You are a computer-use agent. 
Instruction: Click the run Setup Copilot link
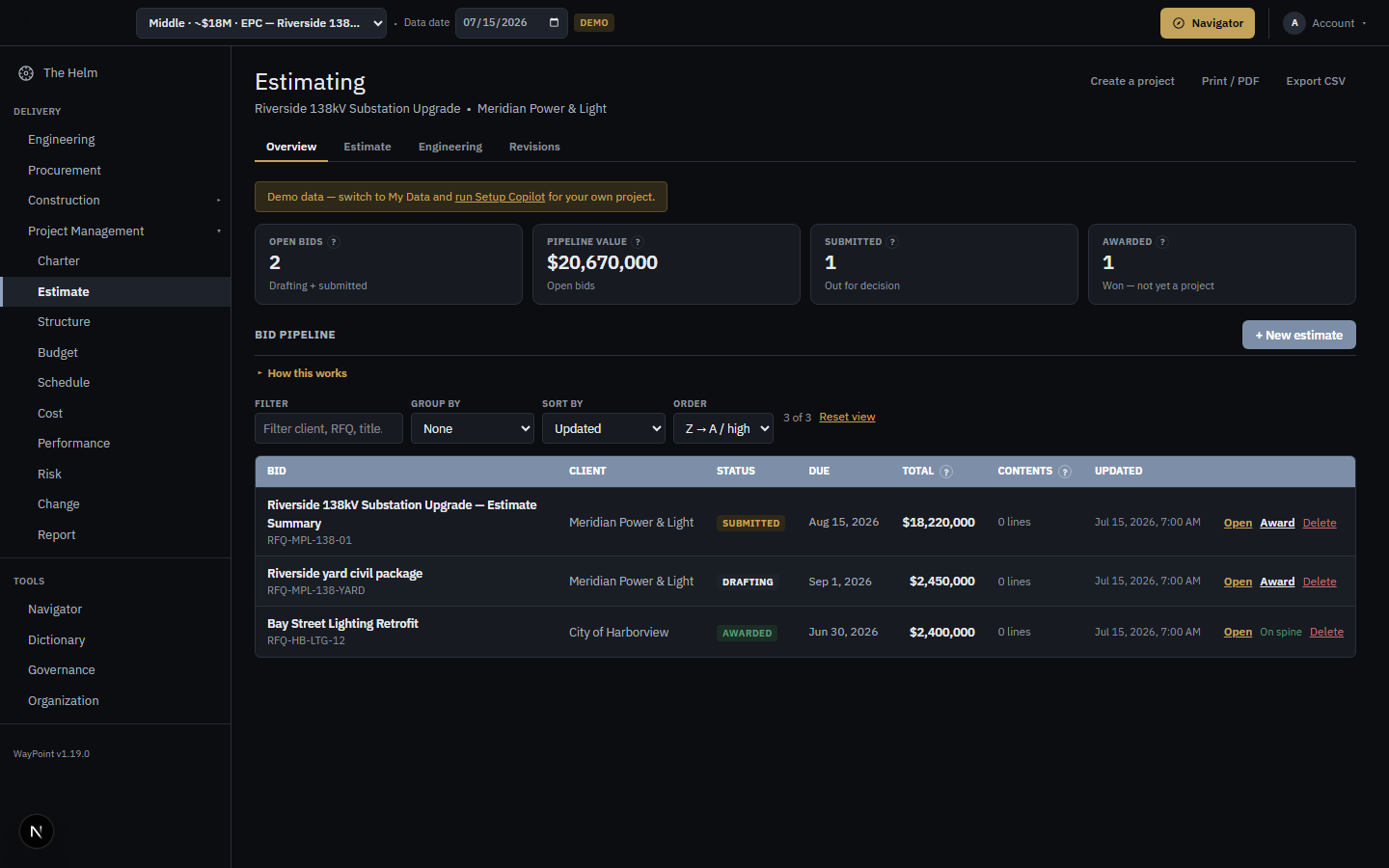click(x=500, y=197)
